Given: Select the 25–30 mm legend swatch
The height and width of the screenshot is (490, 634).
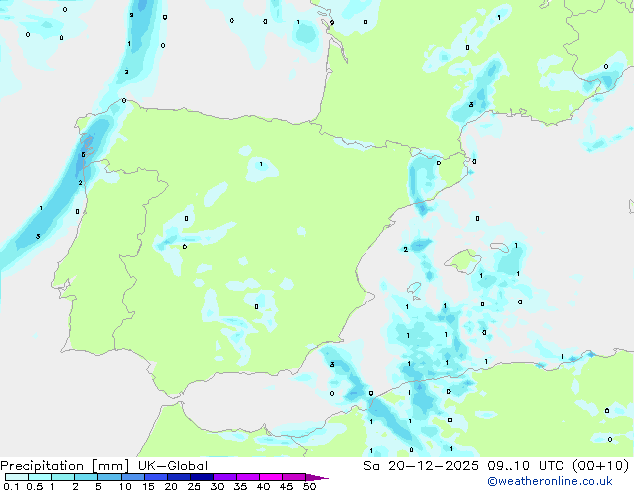Looking at the screenshot, I should [x=201, y=477].
